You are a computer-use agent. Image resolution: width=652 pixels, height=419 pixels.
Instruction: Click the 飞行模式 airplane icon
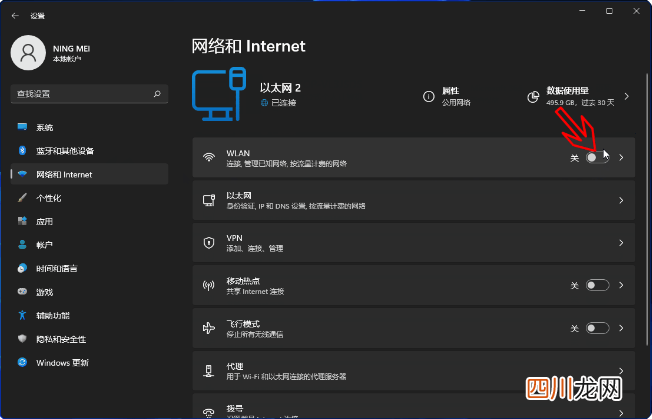[x=209, y=328]
